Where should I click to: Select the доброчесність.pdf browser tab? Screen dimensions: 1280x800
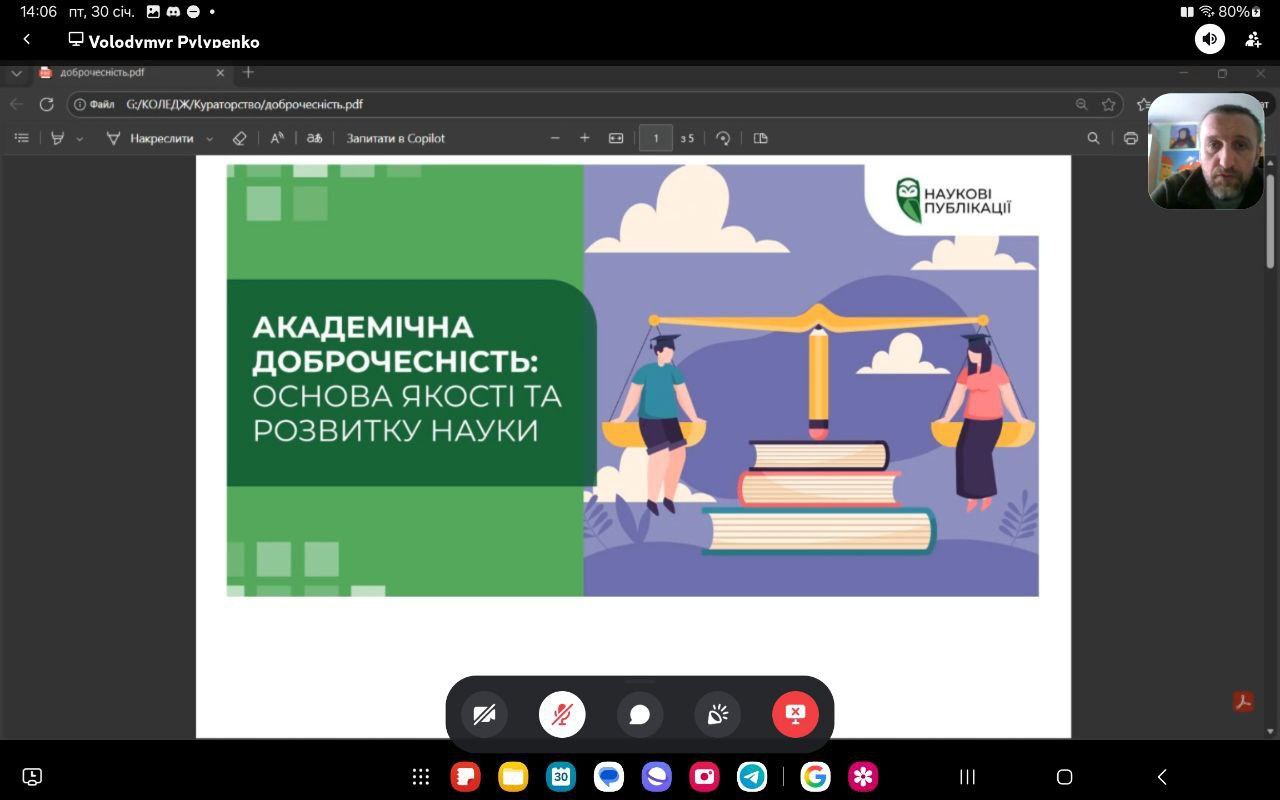120,73
